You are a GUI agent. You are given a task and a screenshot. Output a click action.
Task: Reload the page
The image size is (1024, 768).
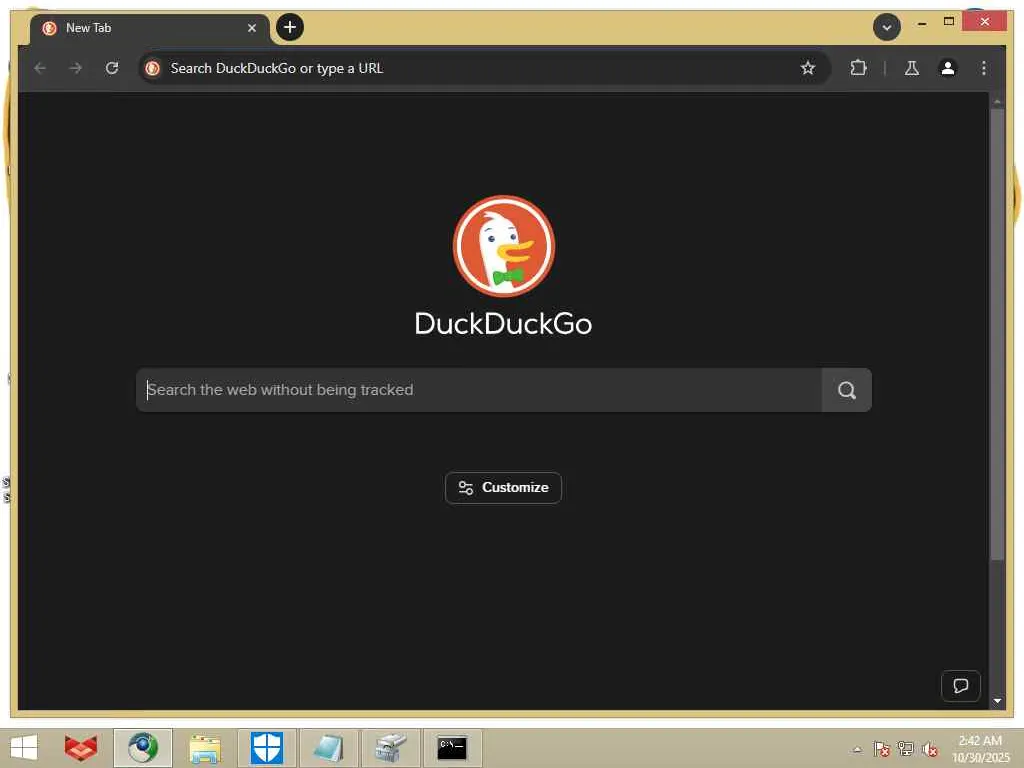point(112,68)
